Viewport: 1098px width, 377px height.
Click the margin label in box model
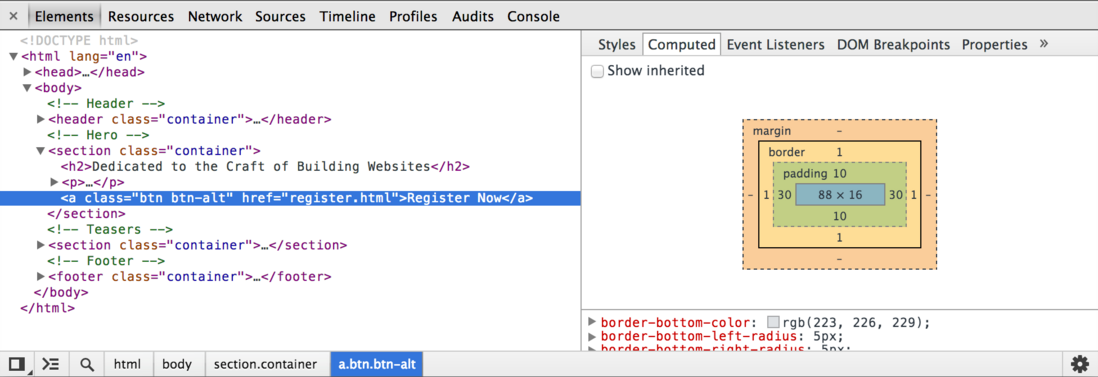[772, 132]
